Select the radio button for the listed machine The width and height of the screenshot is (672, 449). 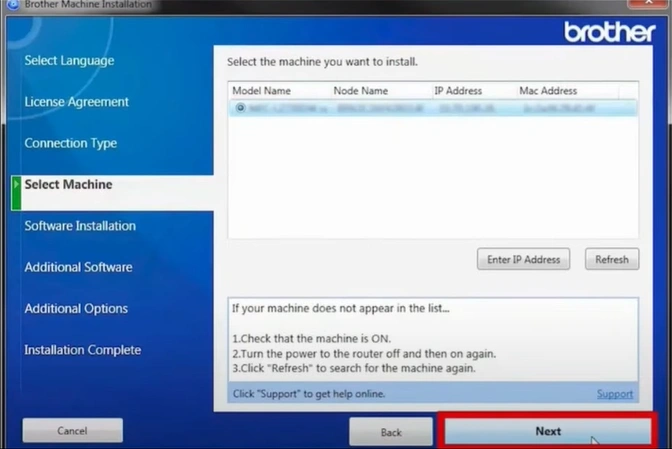pos(240,107)
